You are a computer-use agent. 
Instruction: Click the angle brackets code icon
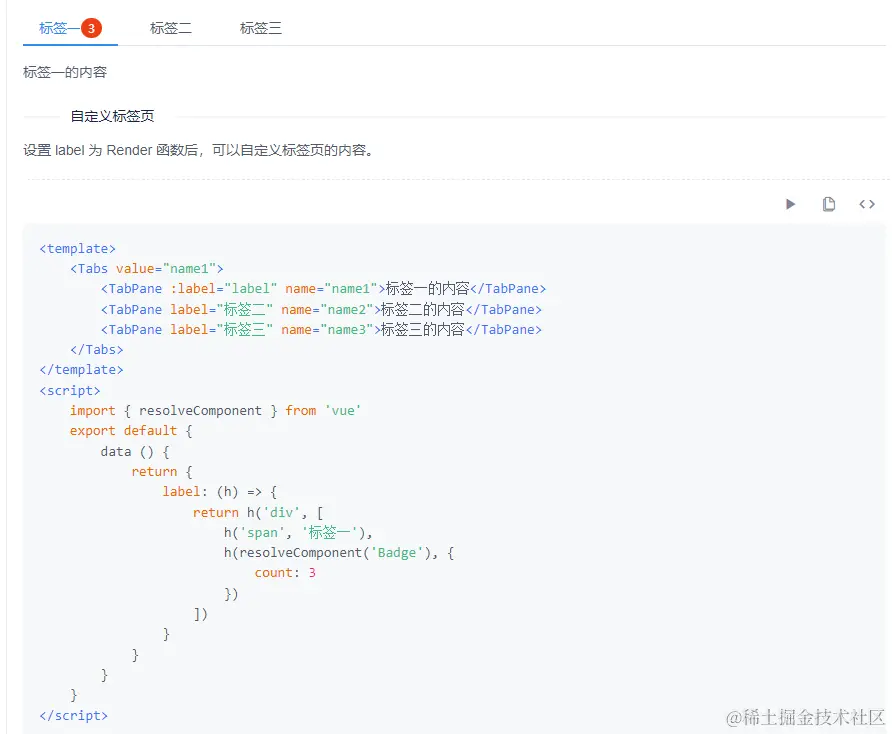coord(867,203)
